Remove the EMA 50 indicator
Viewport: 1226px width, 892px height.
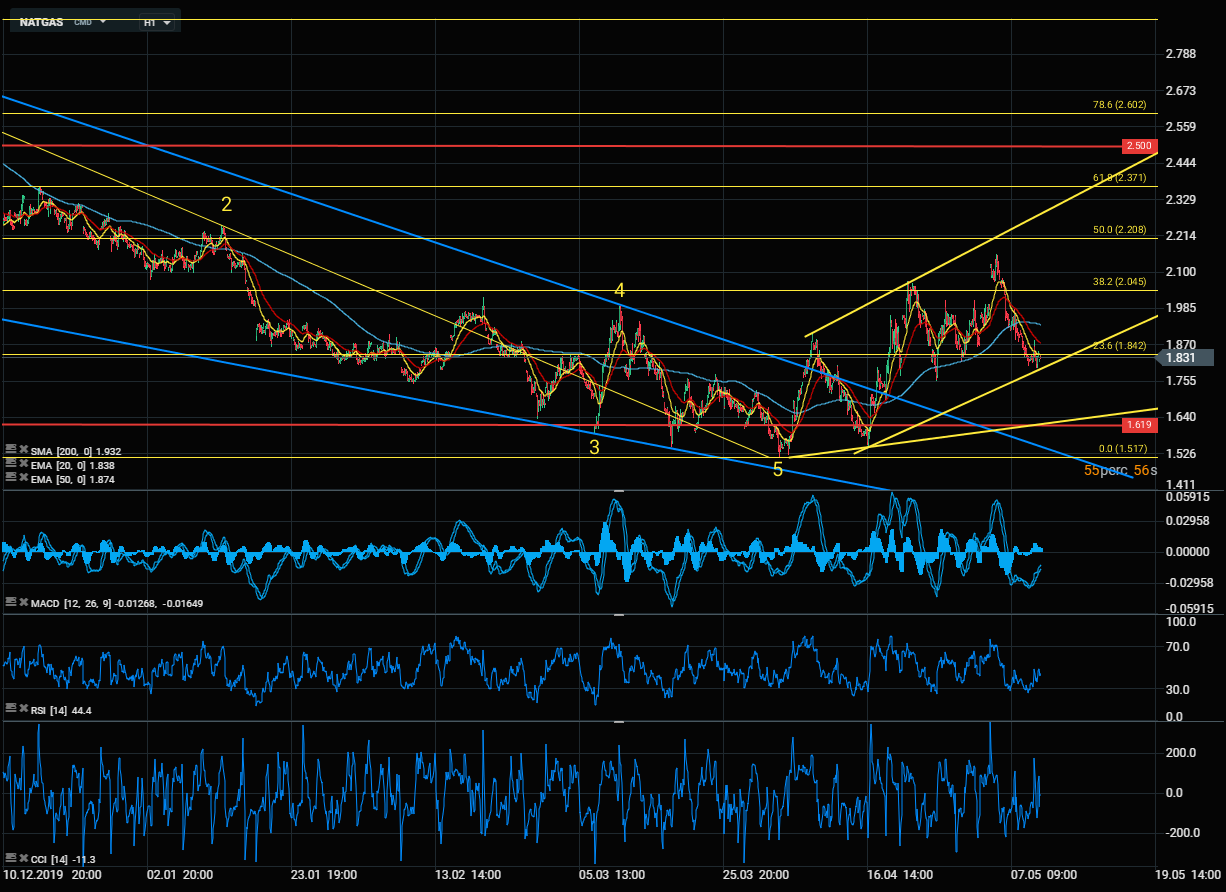coord(23,479)
